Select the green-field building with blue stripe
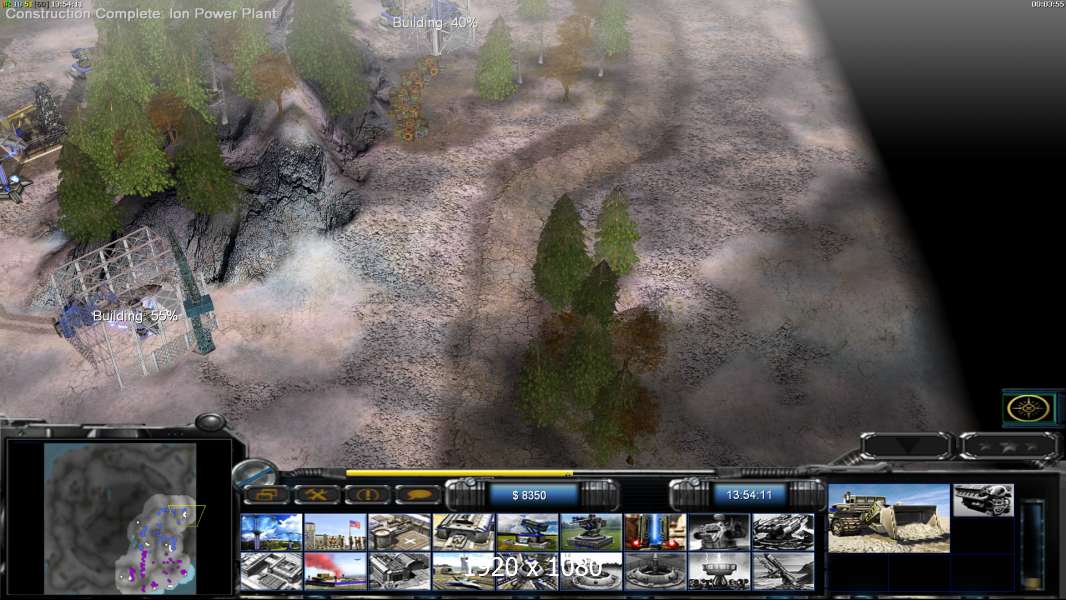This screenshot has width=1066, height=600. [527, 531]
